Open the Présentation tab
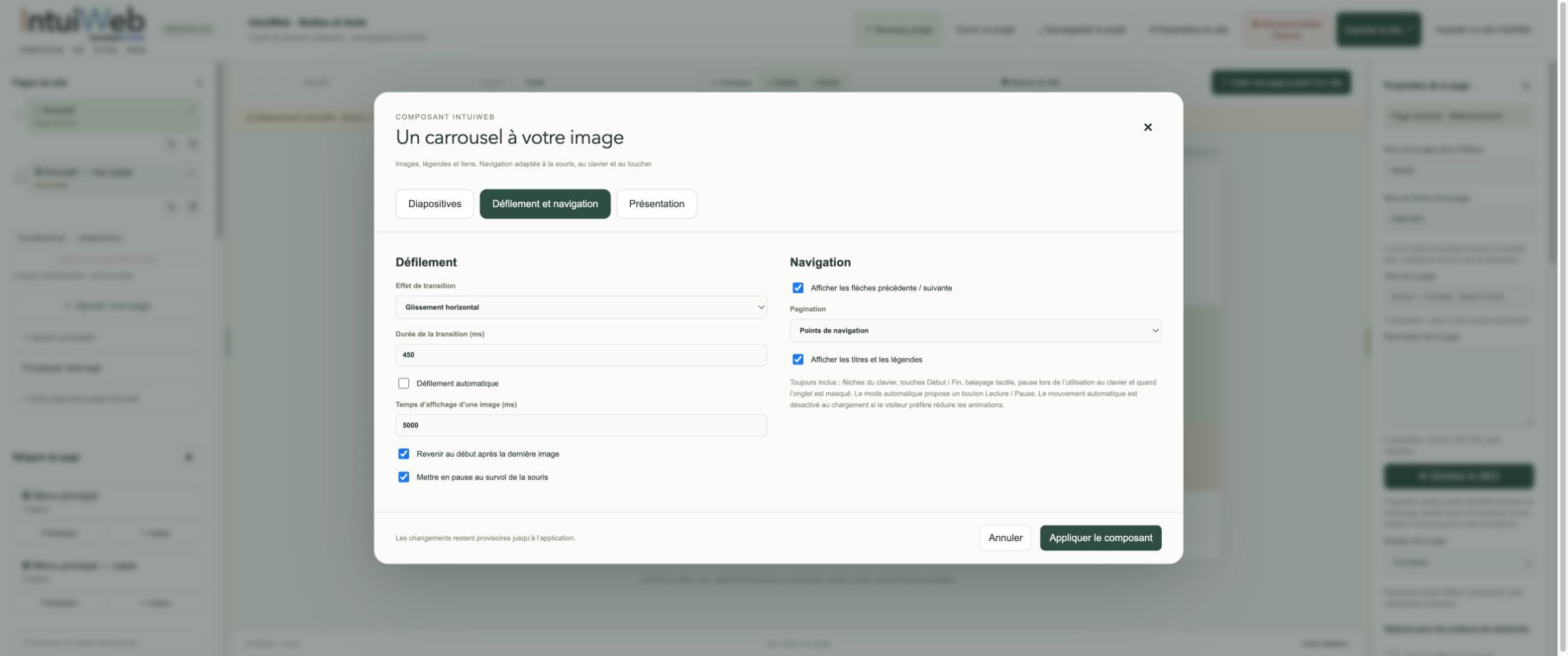Viewport: 1568px width, 656px height. tap(656, 204)
